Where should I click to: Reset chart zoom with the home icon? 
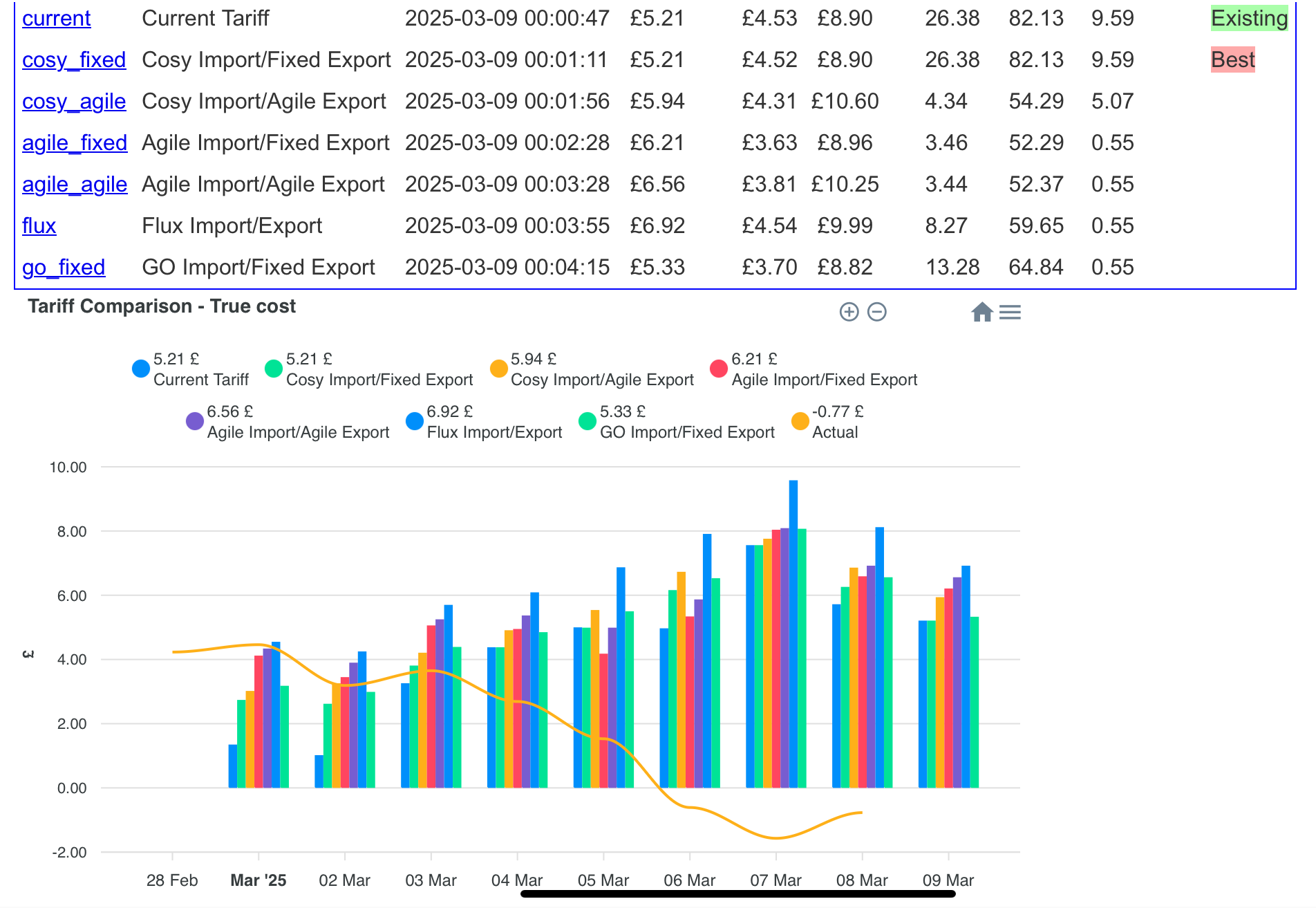pos(981,312)
